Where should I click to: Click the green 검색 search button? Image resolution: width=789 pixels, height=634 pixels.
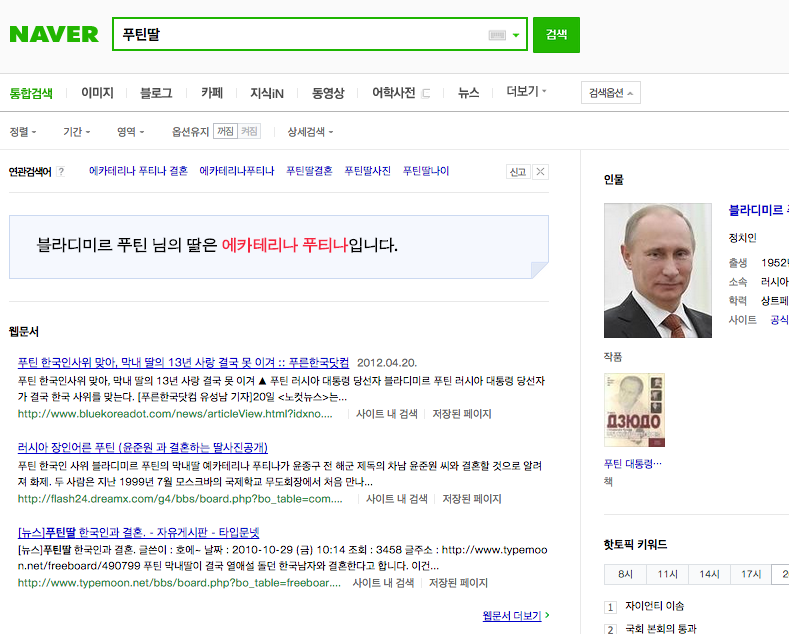pyautogui.click(x=556, y=35)
